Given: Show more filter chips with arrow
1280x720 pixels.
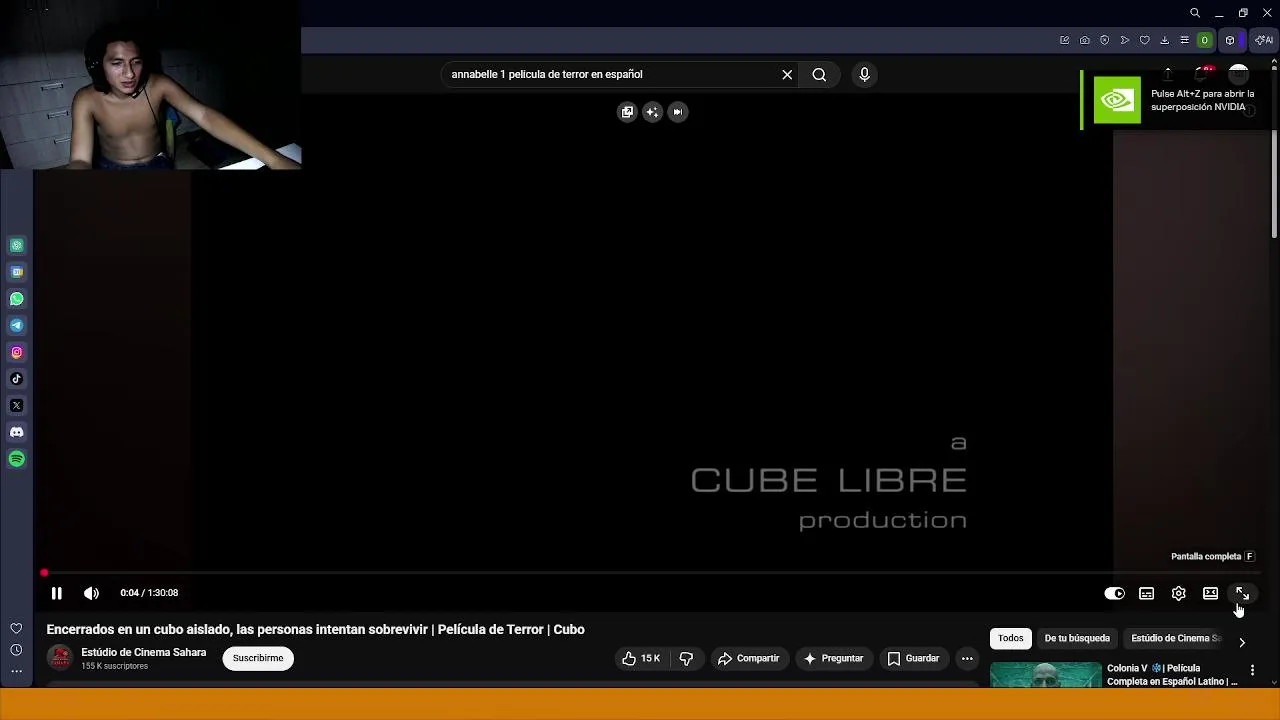Looking at the screenshot, I should pyautogui.click(x=1242, y=642).
